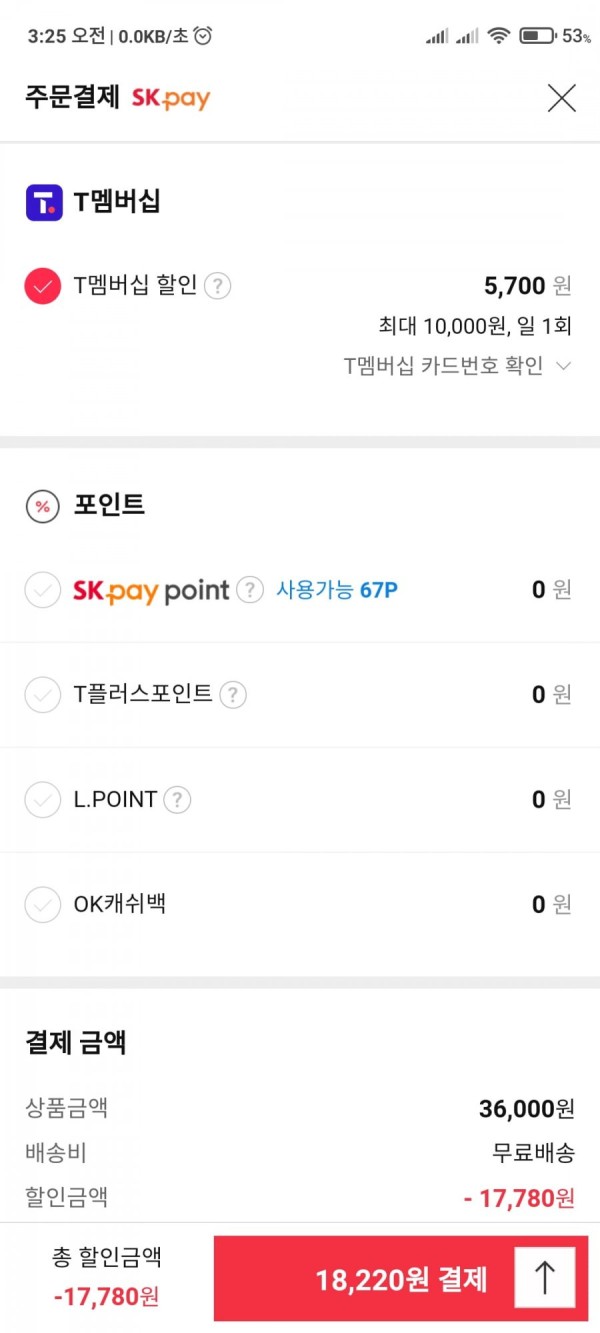This screenshot has height=1333, width=600.
Task: Tap the T membership logo icon
Action: 43,202
